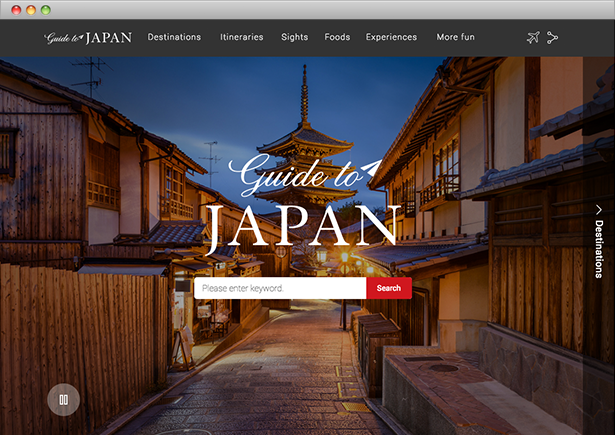Image resolution: width=615 pixels, height=435 pixels.
Task: Maximize the window with the green button
Action: coord(46,10)
